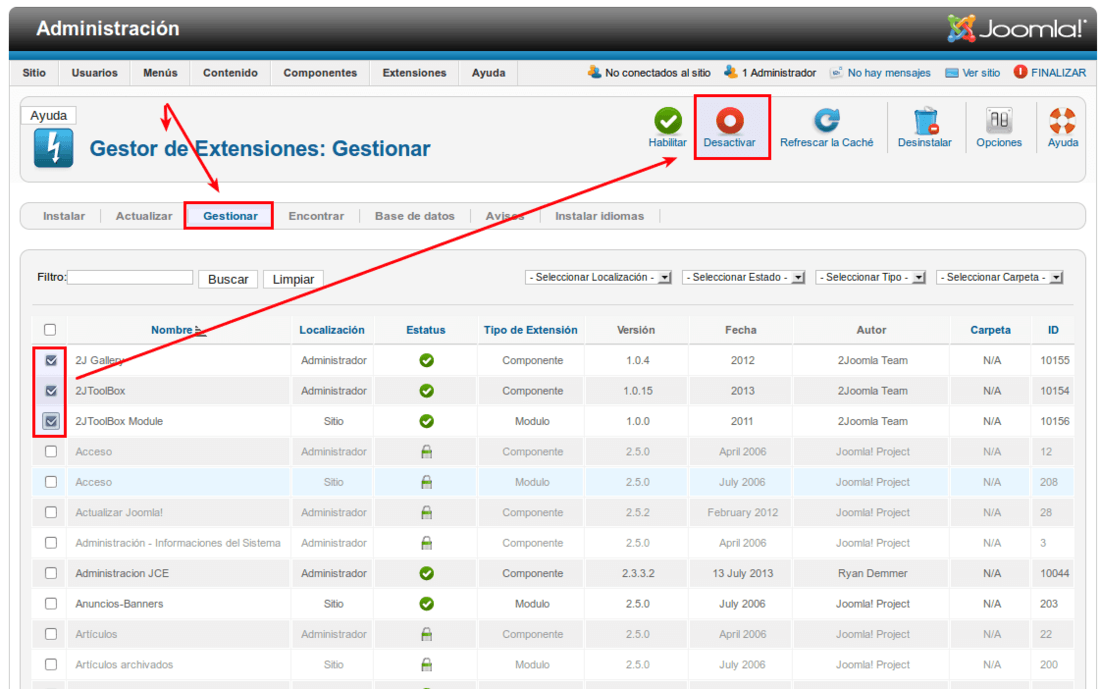Click status icon for 2JToolBox component

427,391
